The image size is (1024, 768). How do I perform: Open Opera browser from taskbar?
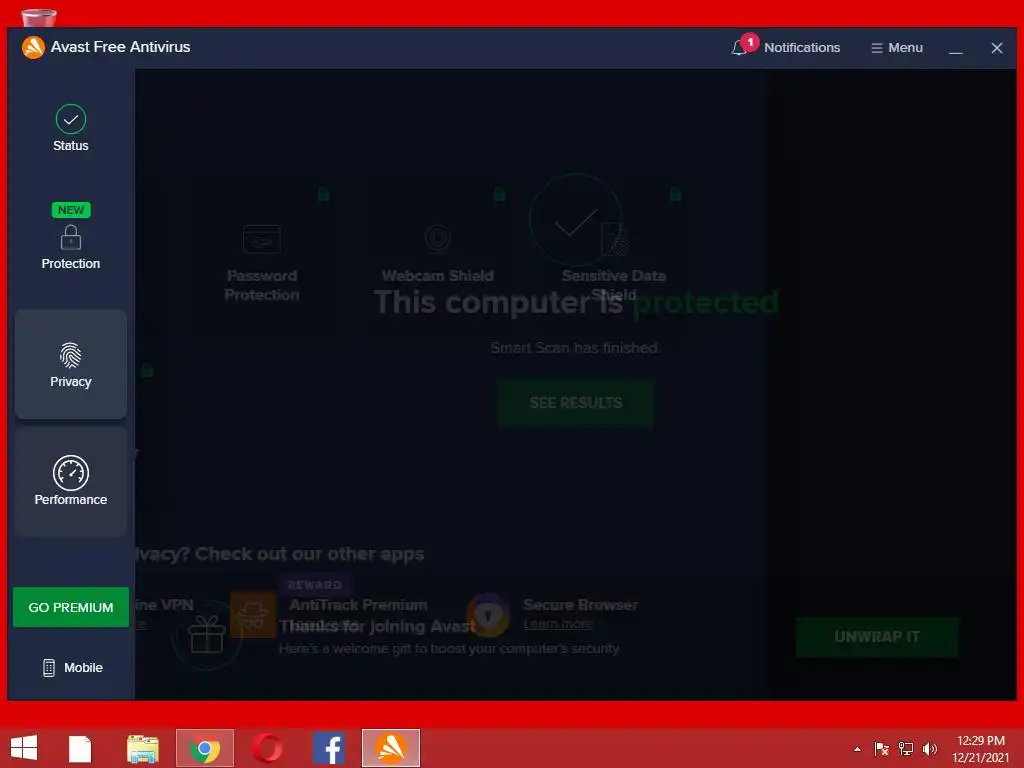tap(267, 748)
